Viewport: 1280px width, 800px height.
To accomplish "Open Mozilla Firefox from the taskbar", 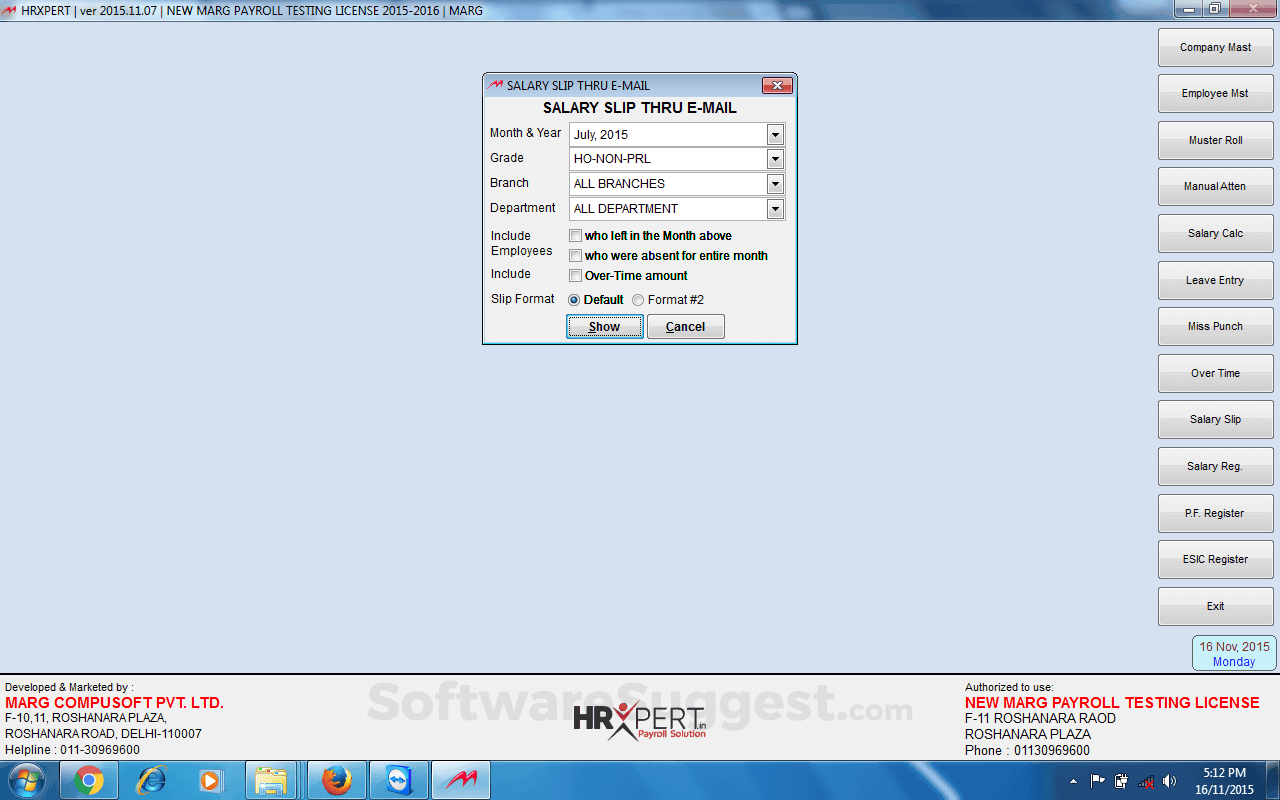I will tap(335, 779).
